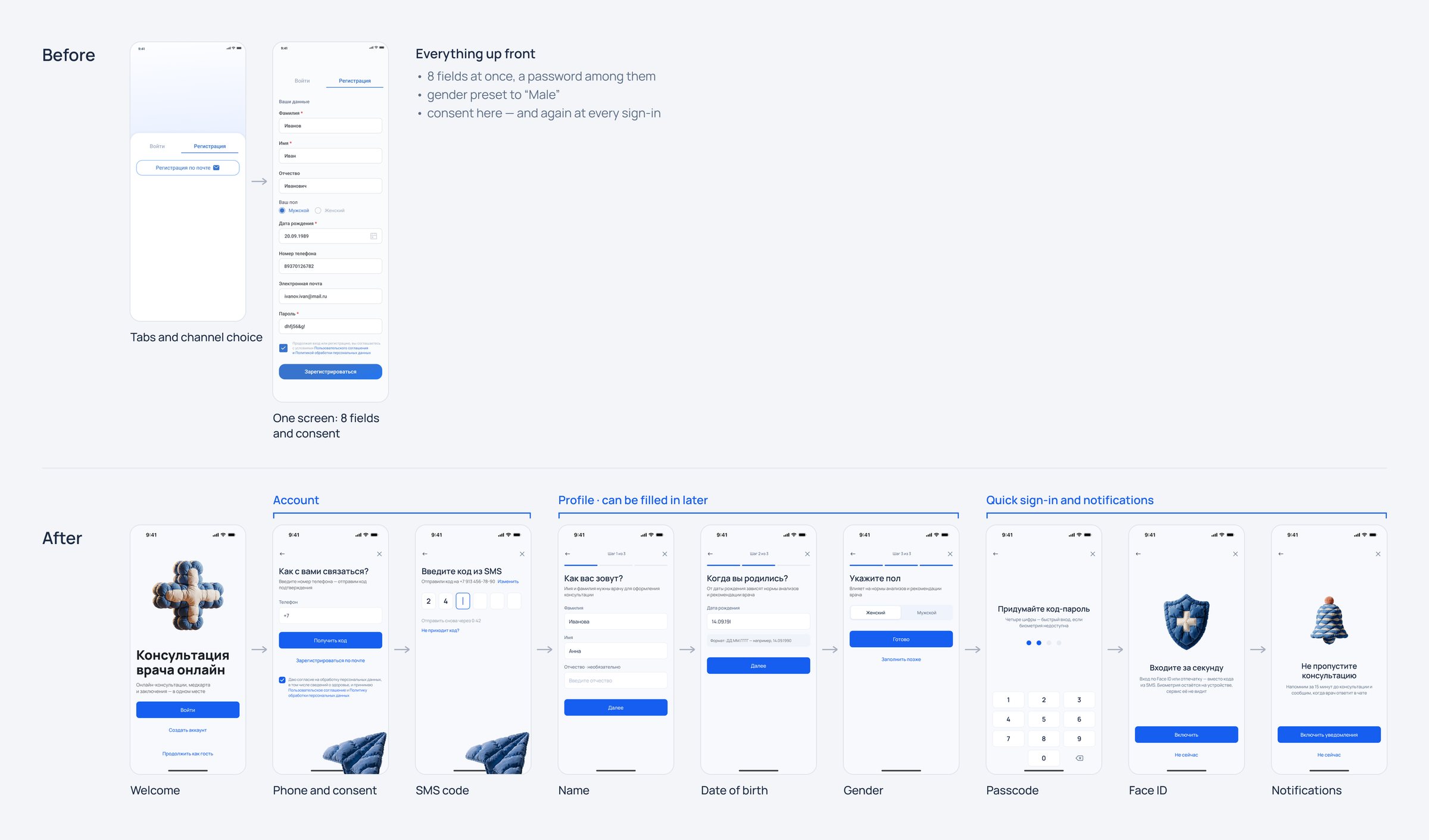Select Регистрация tab on the 8-field form

tap(355, 81)
